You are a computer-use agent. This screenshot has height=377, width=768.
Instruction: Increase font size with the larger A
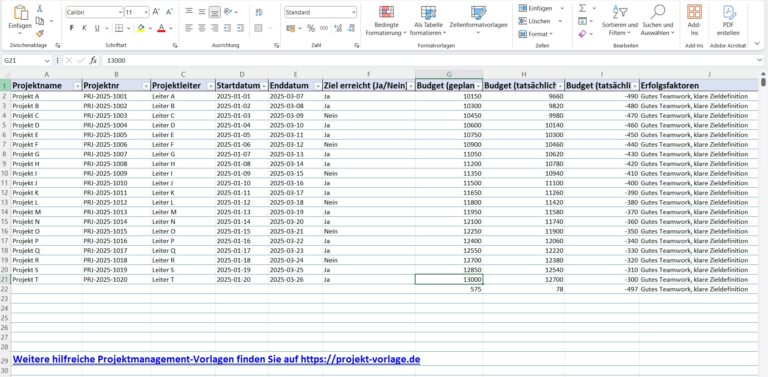pyautogui.click(x=156, y=12)
